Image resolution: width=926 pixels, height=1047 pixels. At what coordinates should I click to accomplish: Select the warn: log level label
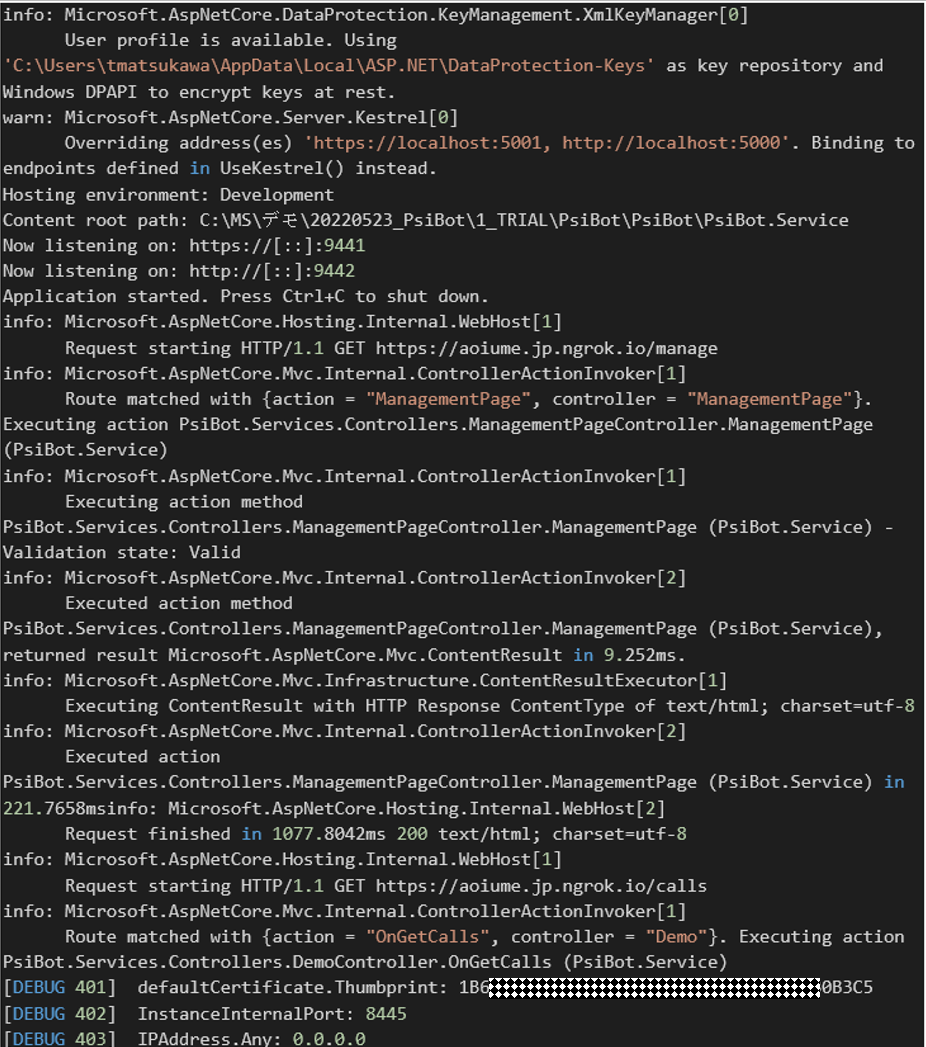tap(28, 118)
